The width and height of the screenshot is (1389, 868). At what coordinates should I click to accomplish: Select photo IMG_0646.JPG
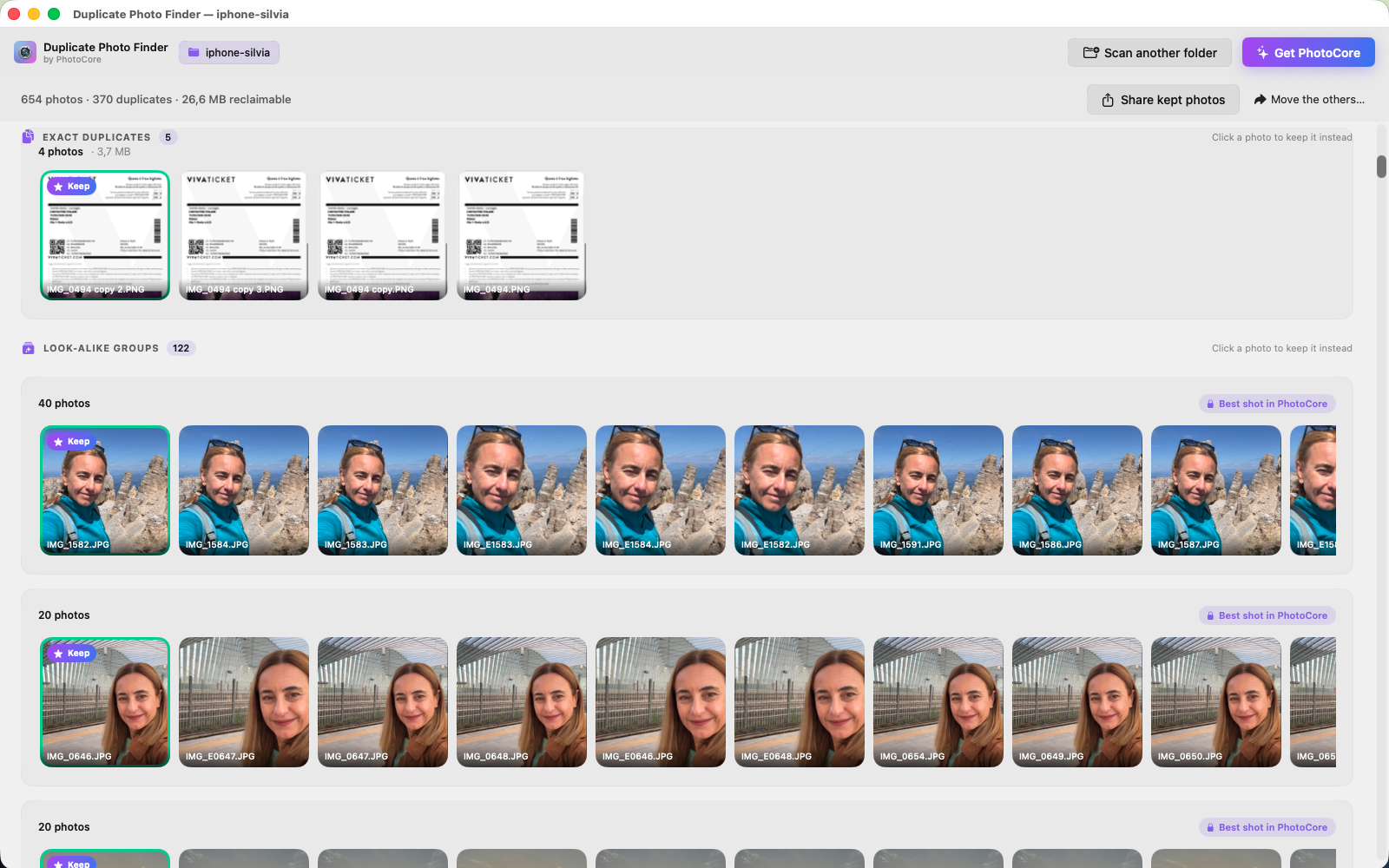pyautogui.click(x=105, y=702)
